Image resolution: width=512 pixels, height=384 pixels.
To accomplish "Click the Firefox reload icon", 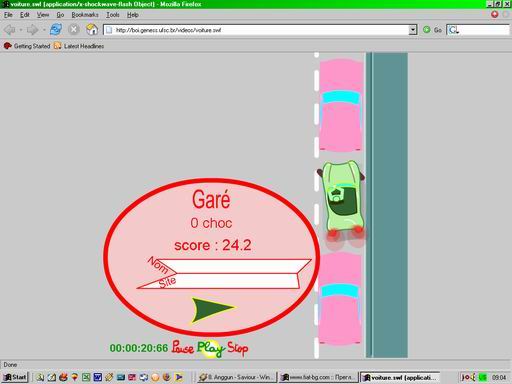I will pos(56,30).
